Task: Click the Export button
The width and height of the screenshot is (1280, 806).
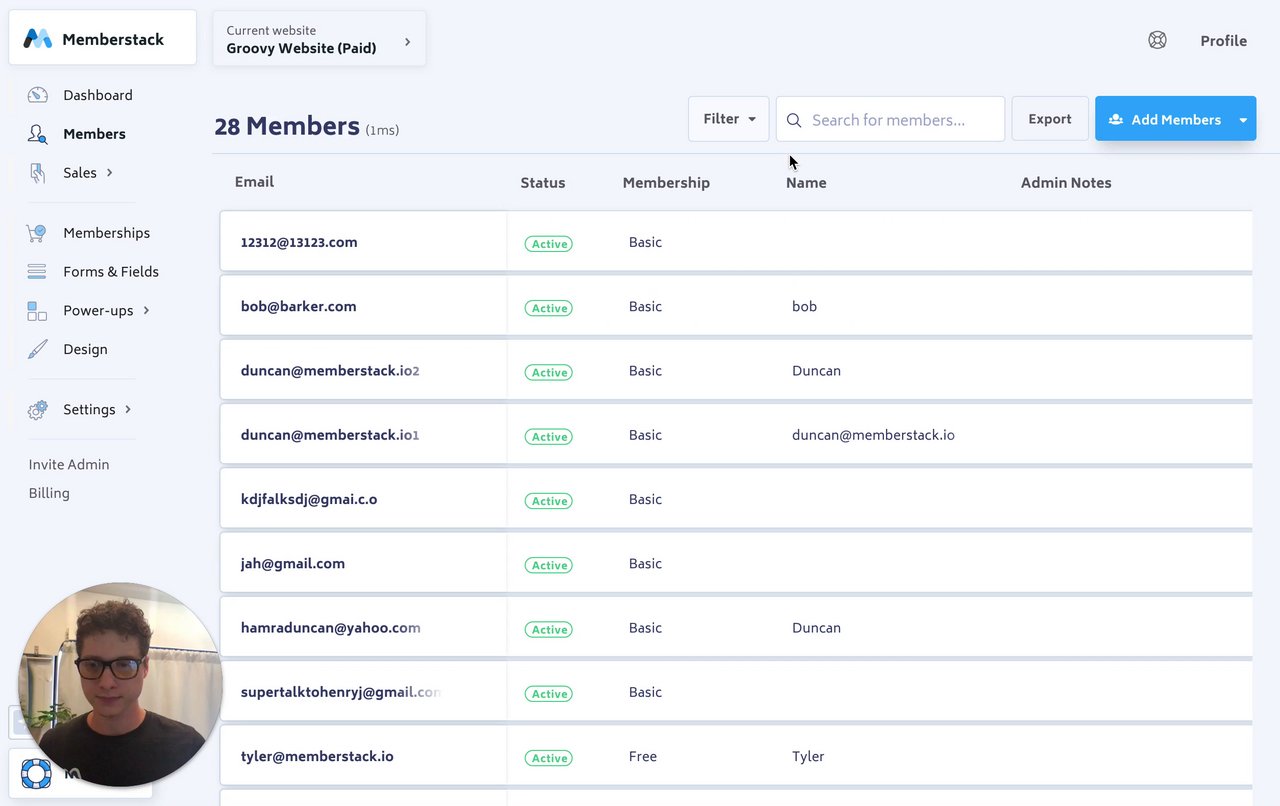Action: (1049, 119)
